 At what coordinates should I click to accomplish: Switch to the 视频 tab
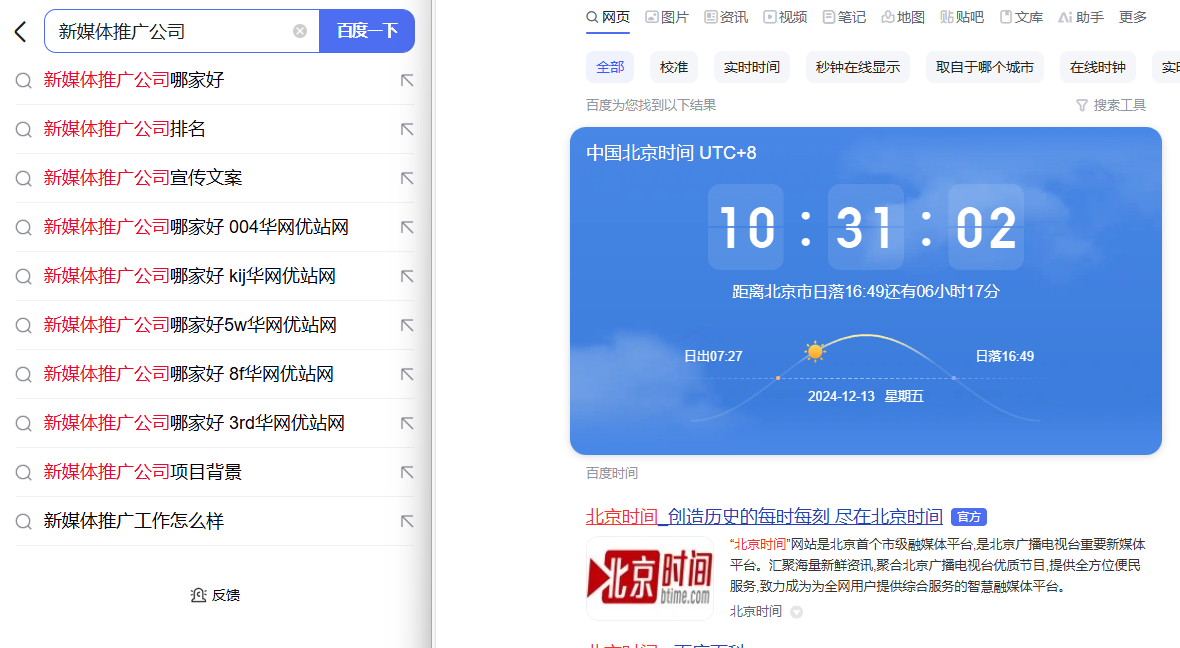pyautogui.click(x=785, y=17)
